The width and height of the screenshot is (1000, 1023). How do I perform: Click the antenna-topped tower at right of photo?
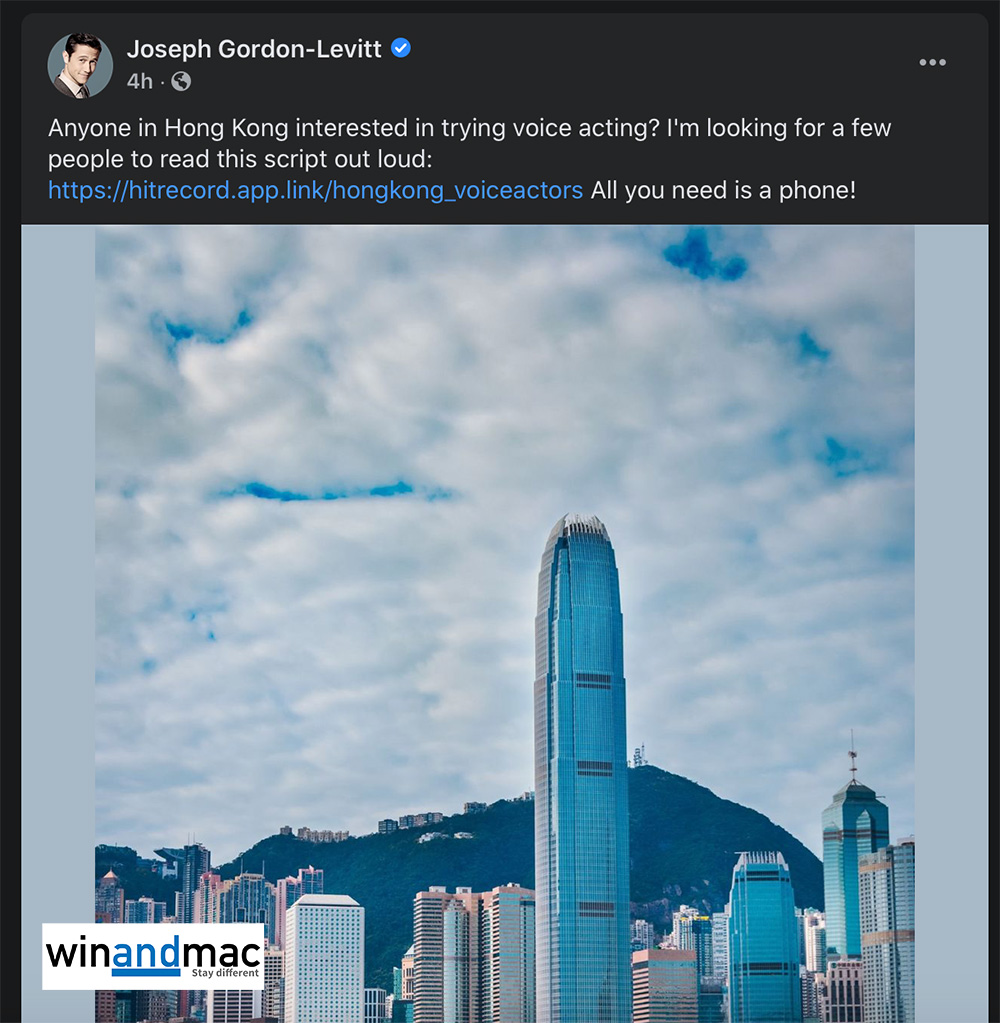point(854,861)
